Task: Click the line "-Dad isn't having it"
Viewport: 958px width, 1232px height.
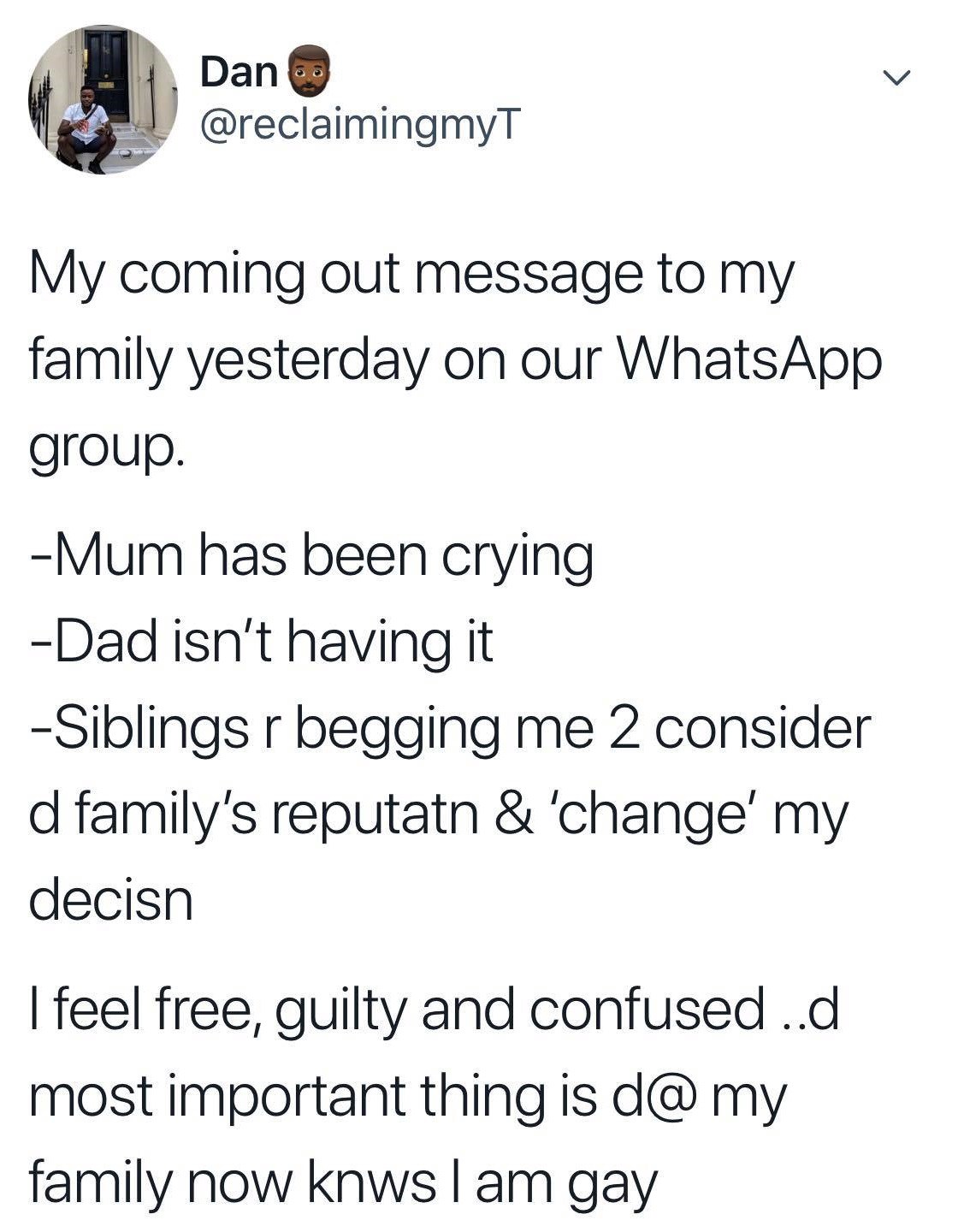Action: pos(262,642)
